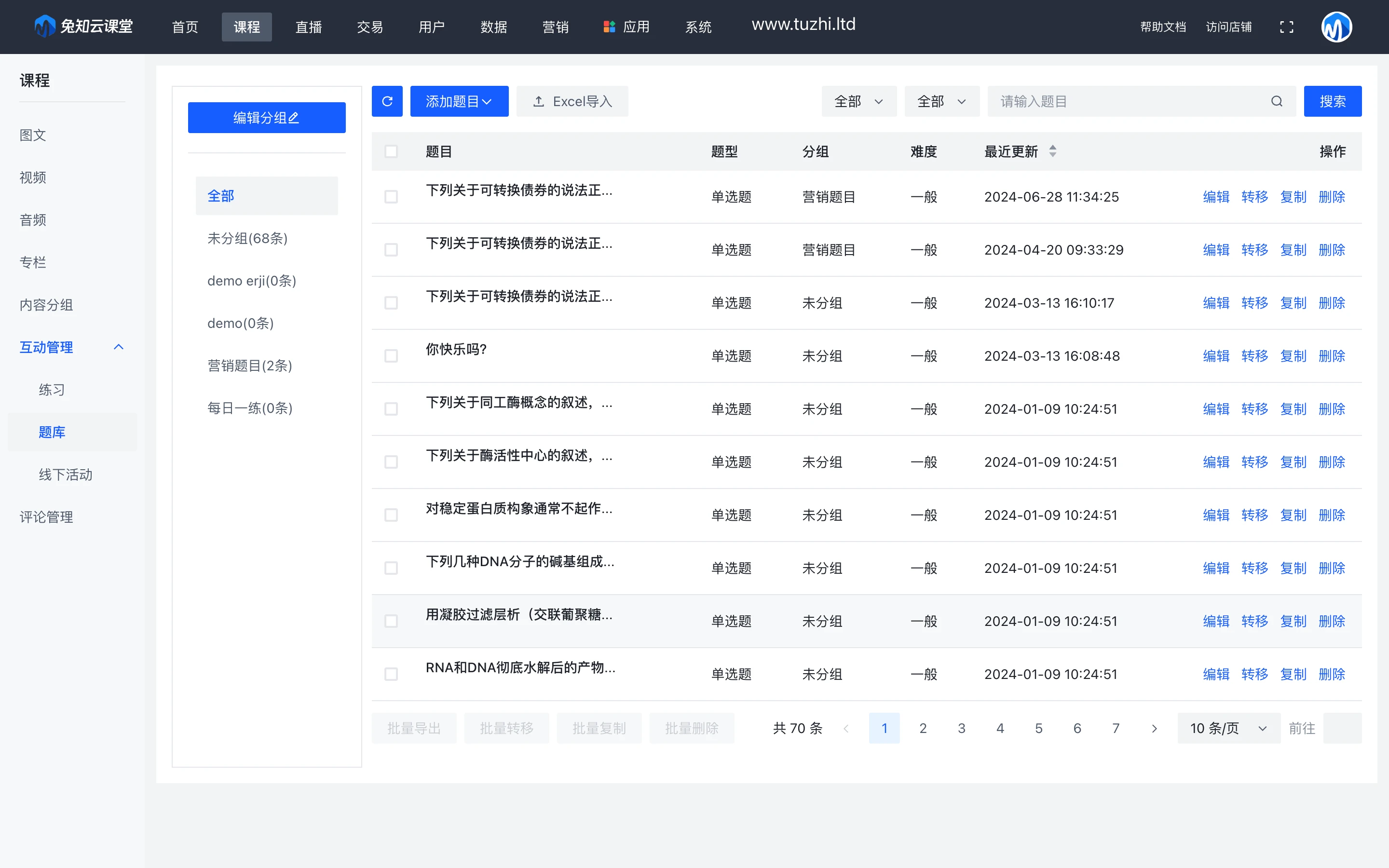Select 未分组(68条) group
This screenshot has height=868, width=1389.
coord(267,238)
